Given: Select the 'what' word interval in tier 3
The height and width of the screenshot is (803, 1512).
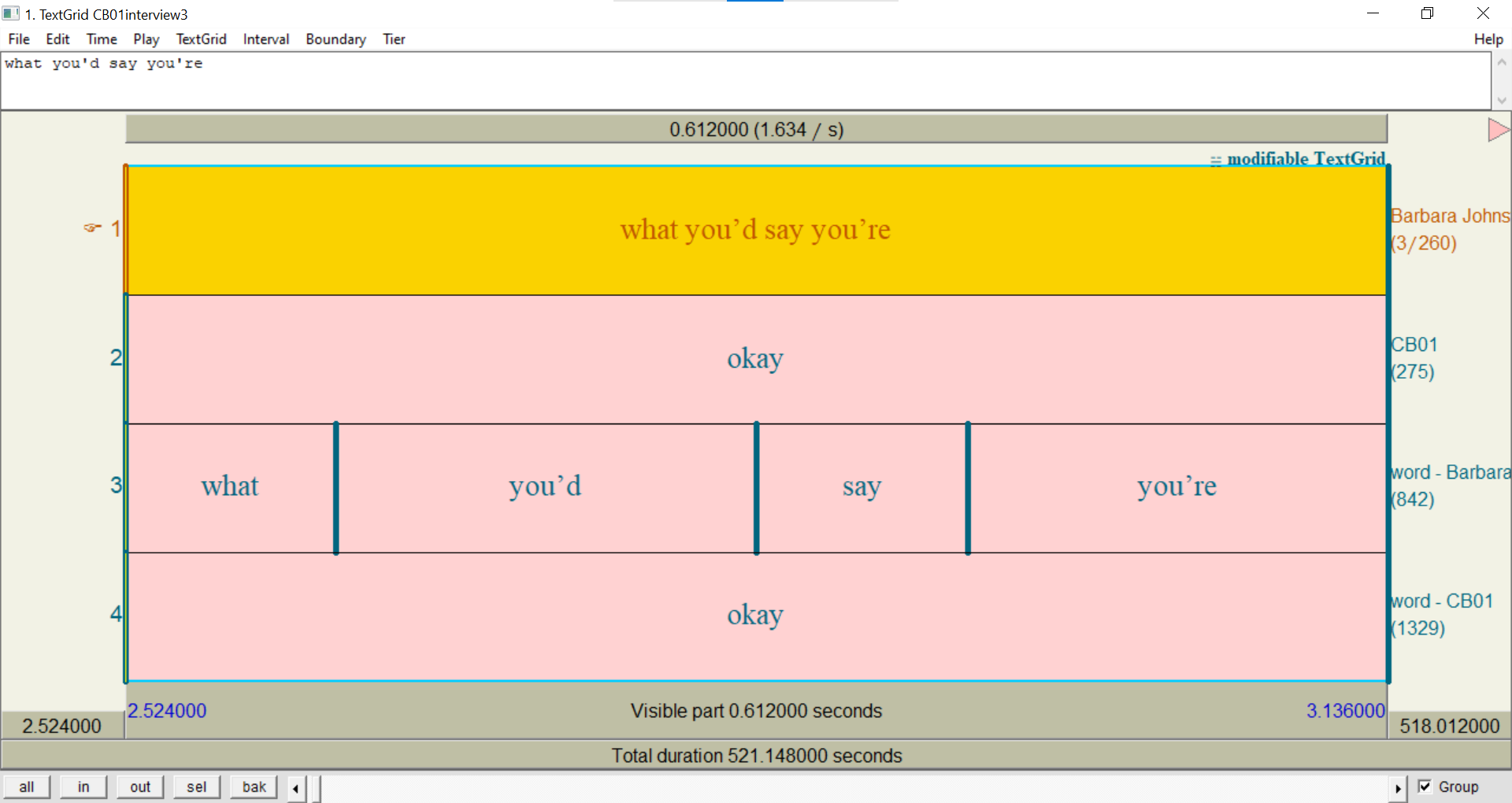Looking at the screenshot, I should tap(230, 487).
